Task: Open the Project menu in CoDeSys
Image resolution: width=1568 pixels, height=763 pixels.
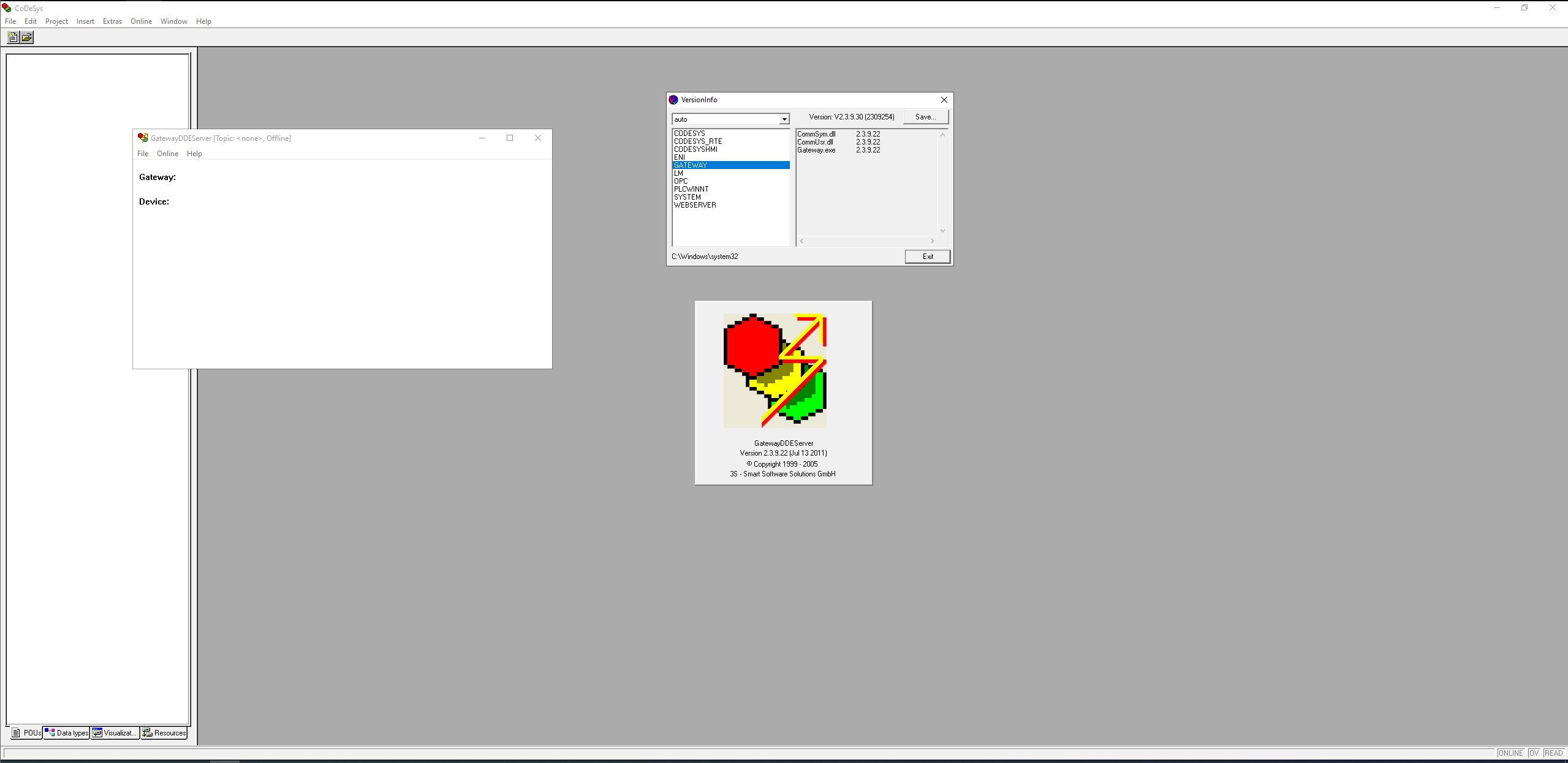Action: (x=56, y=21)
